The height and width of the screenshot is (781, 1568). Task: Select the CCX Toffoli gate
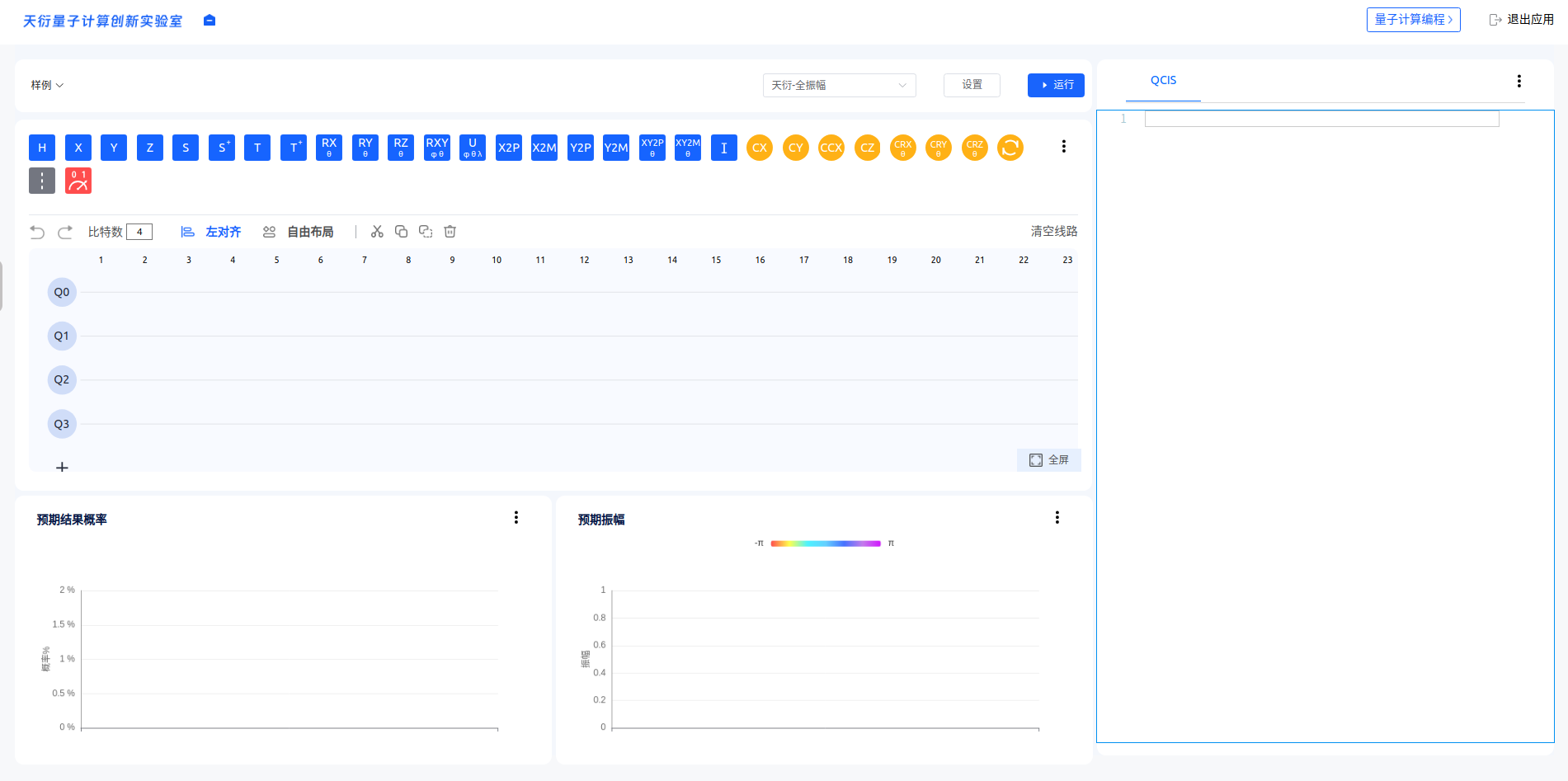831,148
